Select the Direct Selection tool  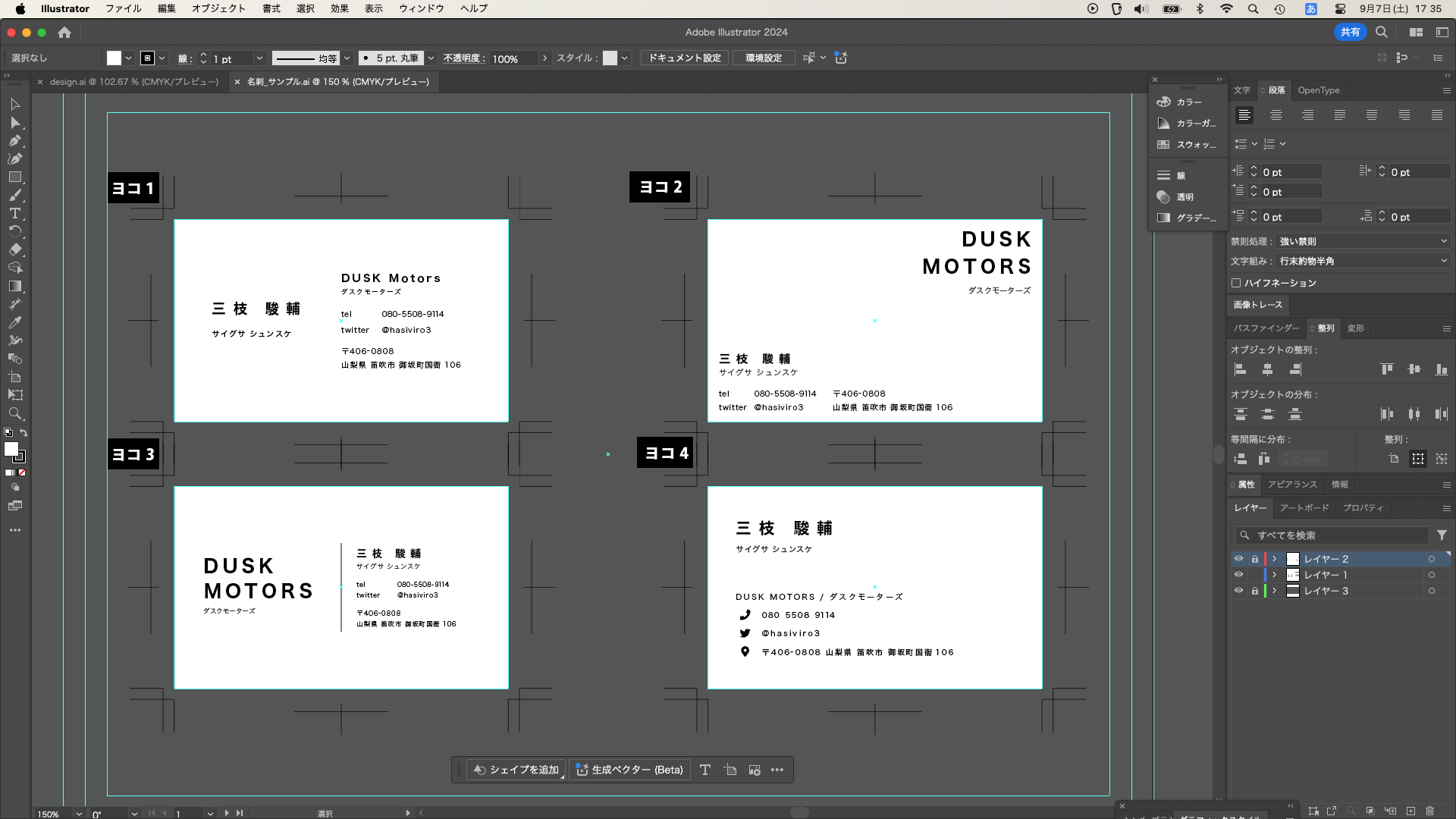(14, 122)
